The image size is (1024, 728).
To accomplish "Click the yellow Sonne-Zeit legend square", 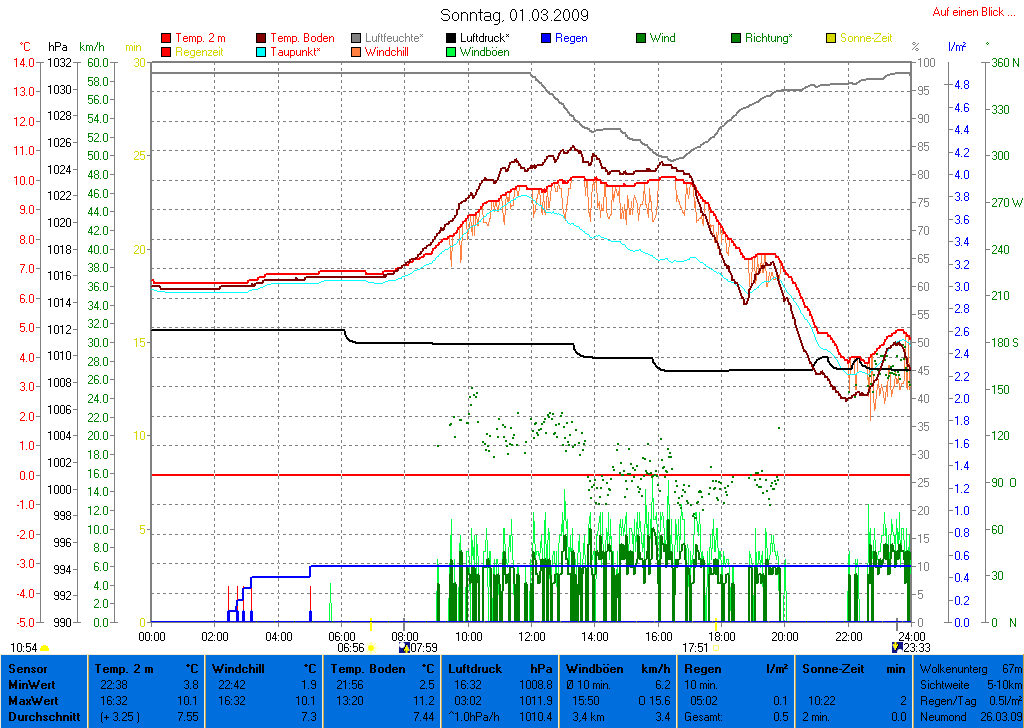I will click(x=830, y=38).
